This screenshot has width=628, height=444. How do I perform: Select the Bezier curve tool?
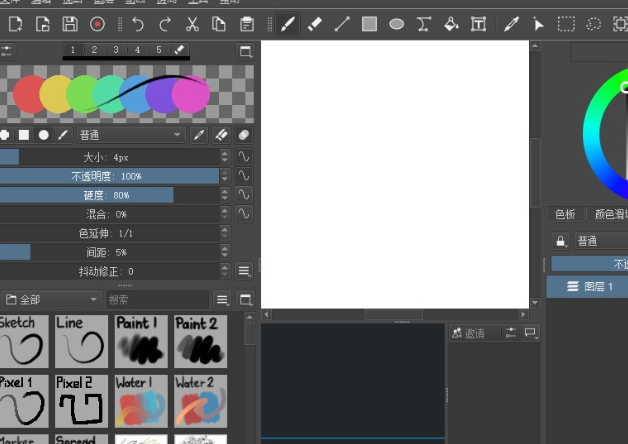tap(424, 24)
